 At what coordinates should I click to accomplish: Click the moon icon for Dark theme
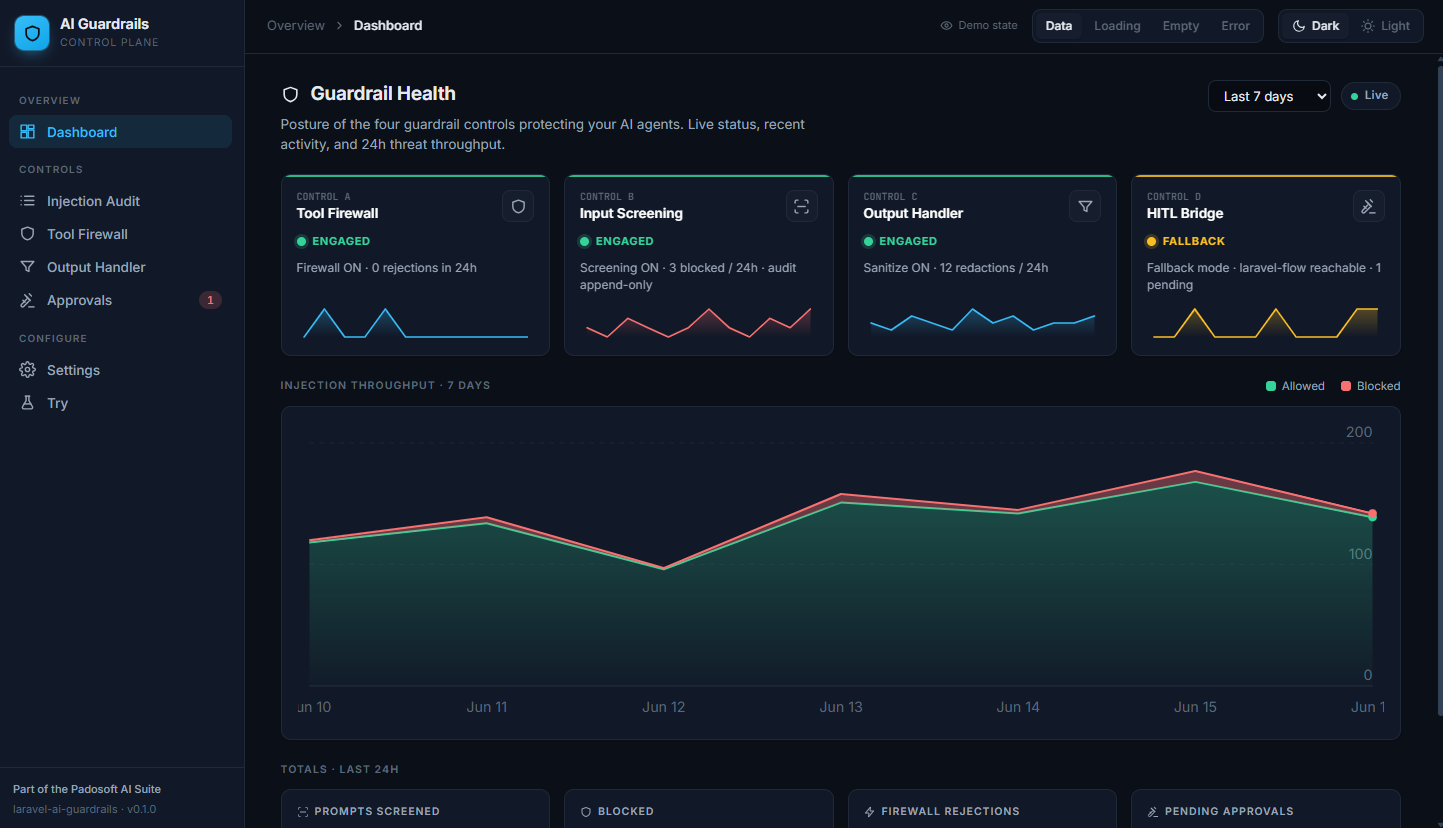tap(1299, 26)
